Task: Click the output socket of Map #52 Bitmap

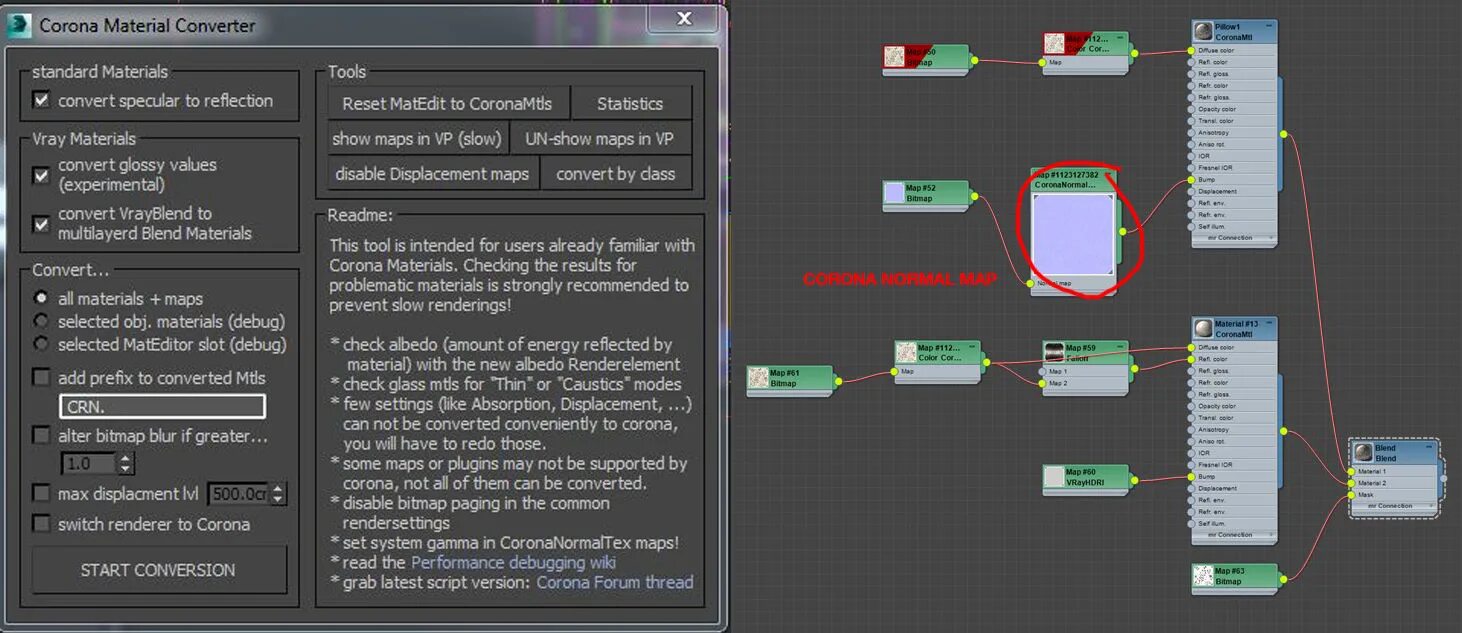Action: pos(974,197)
